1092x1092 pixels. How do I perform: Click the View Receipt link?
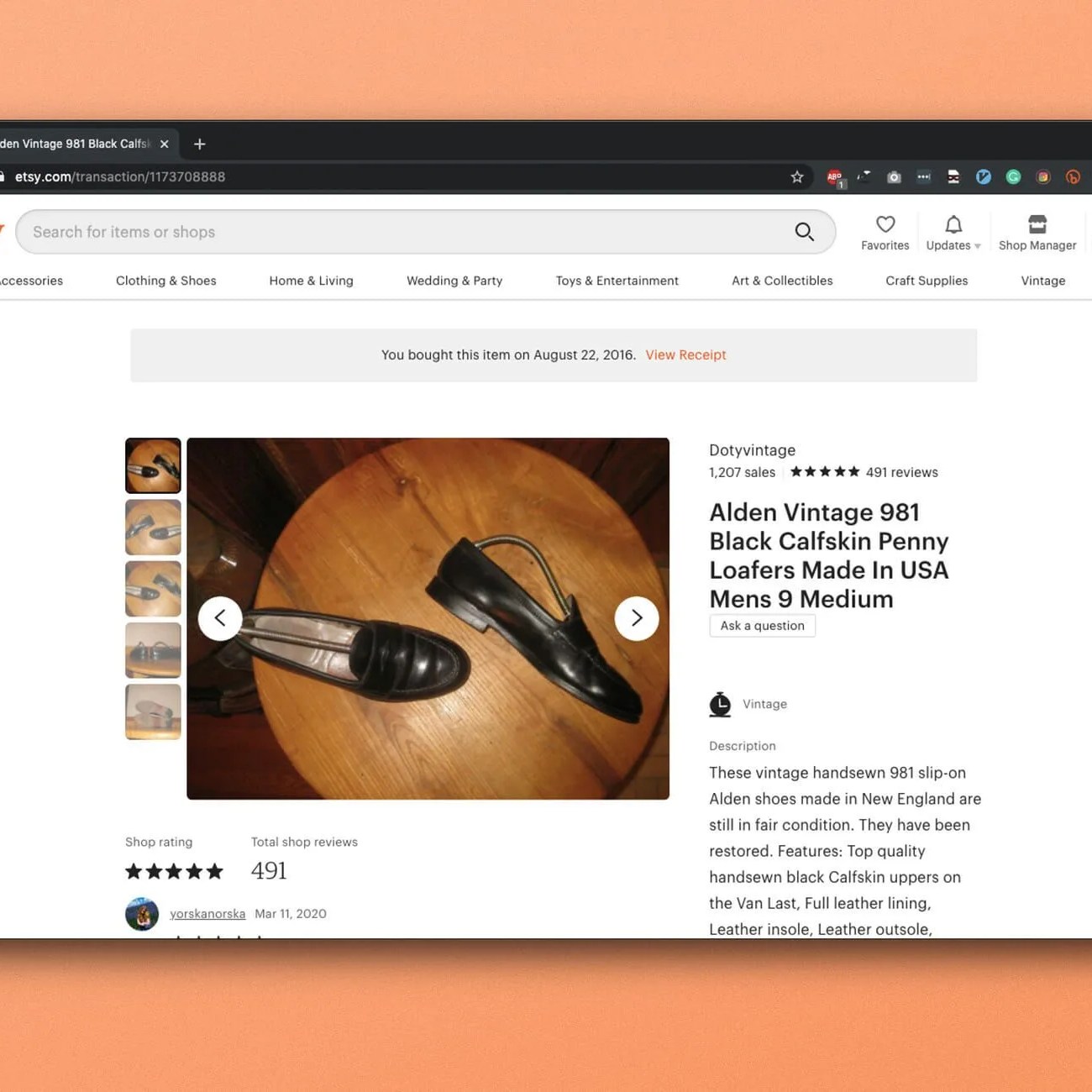click(685, 354)
